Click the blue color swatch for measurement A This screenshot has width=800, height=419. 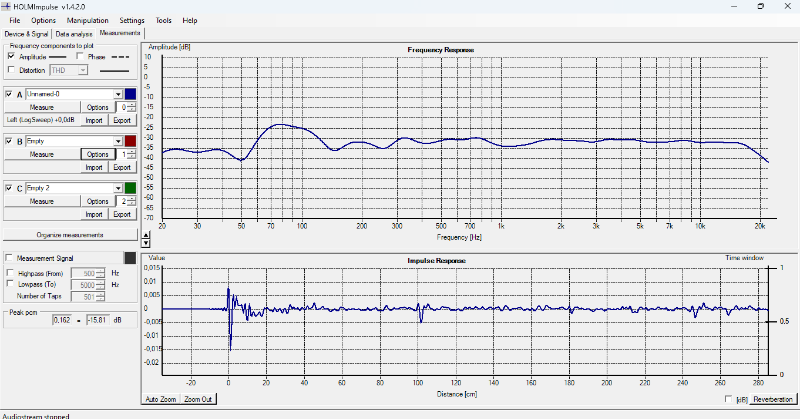click(130, 94)
